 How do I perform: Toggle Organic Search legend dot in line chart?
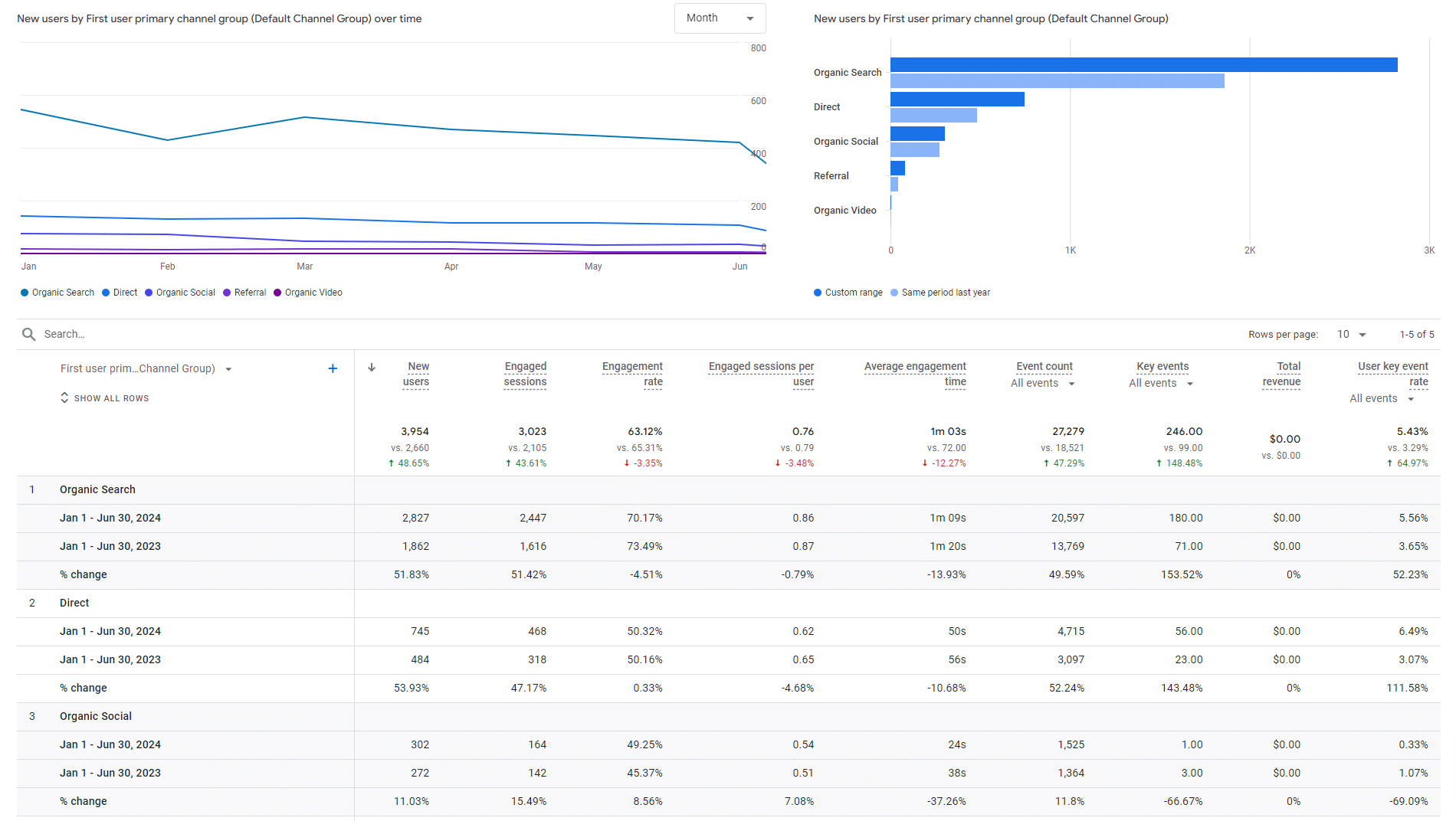pyautogui.click(x=25, y=293)
